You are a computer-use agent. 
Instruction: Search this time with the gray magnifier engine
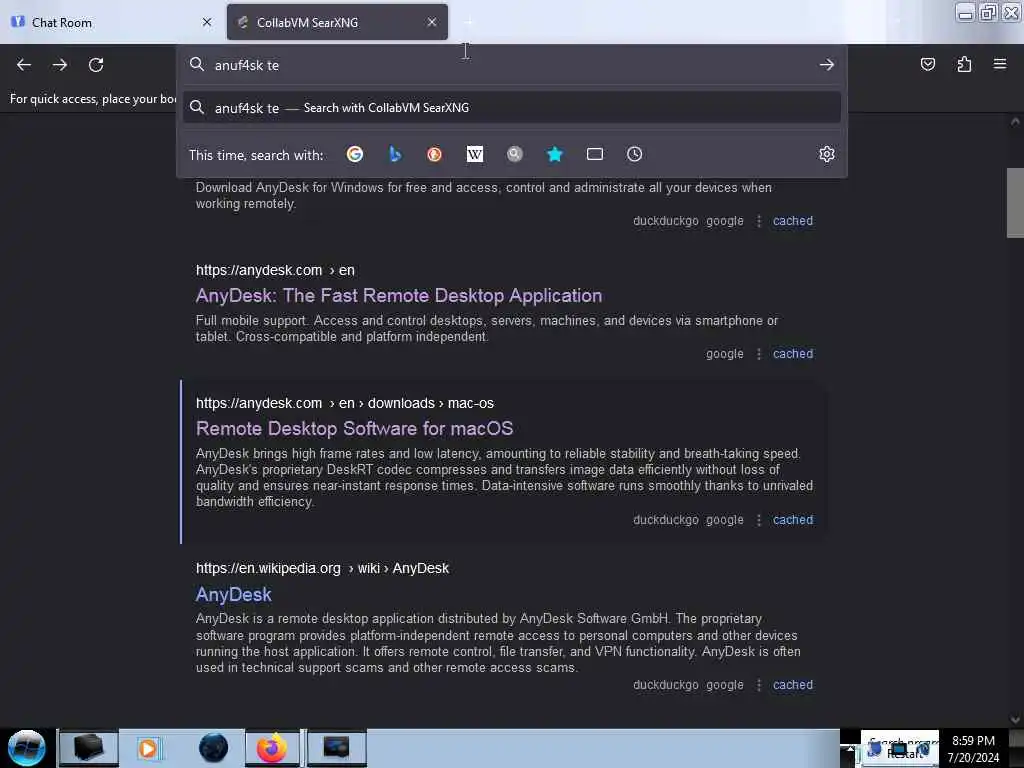tap(515, 154)
